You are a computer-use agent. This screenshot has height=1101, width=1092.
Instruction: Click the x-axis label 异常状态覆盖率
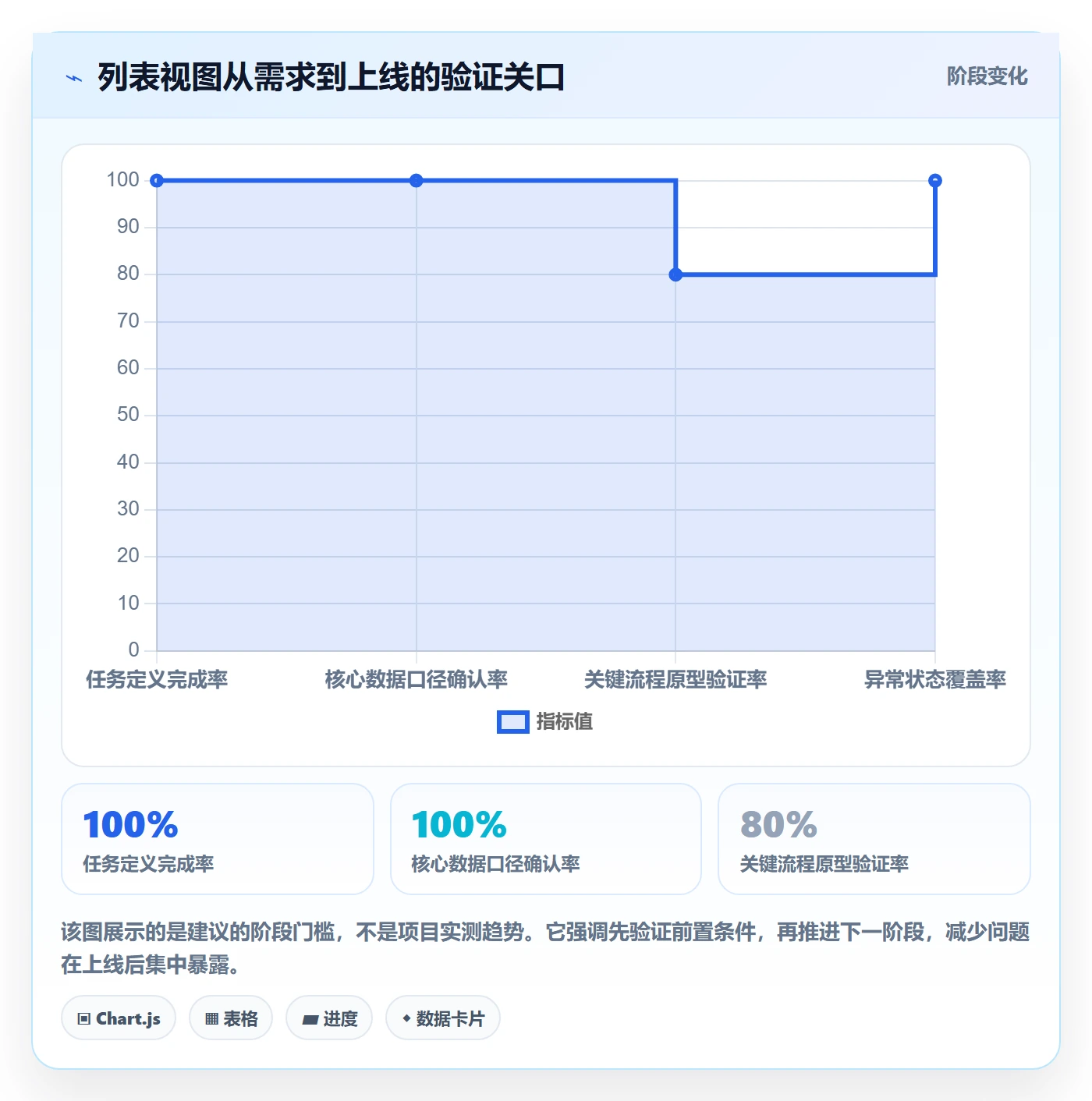click(935, 679)
